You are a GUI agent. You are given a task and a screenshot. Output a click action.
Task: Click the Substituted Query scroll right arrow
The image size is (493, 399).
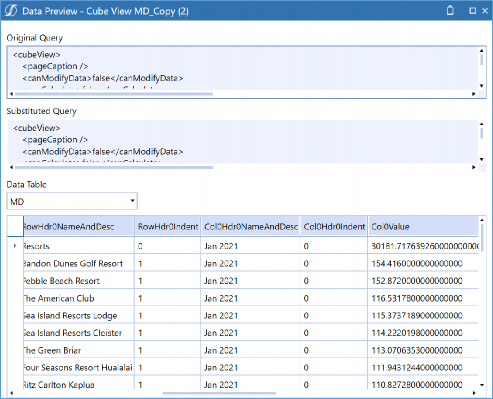tap(473, 167)
